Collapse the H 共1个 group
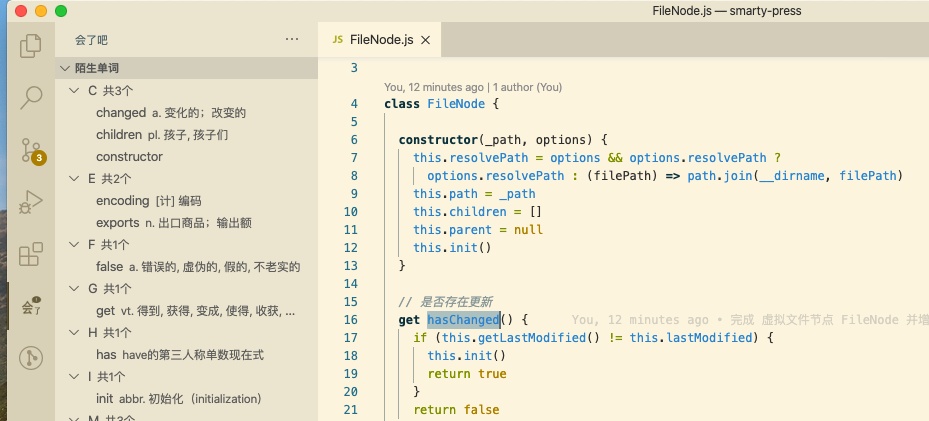Screen dimensions: 929x421 [x=74, y=333]
